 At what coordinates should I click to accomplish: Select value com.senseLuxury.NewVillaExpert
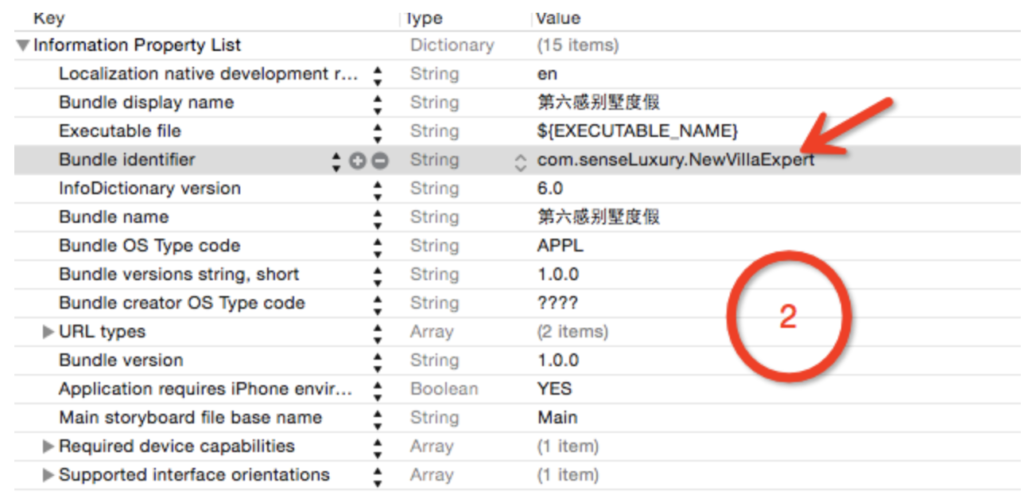click(676, 160)
